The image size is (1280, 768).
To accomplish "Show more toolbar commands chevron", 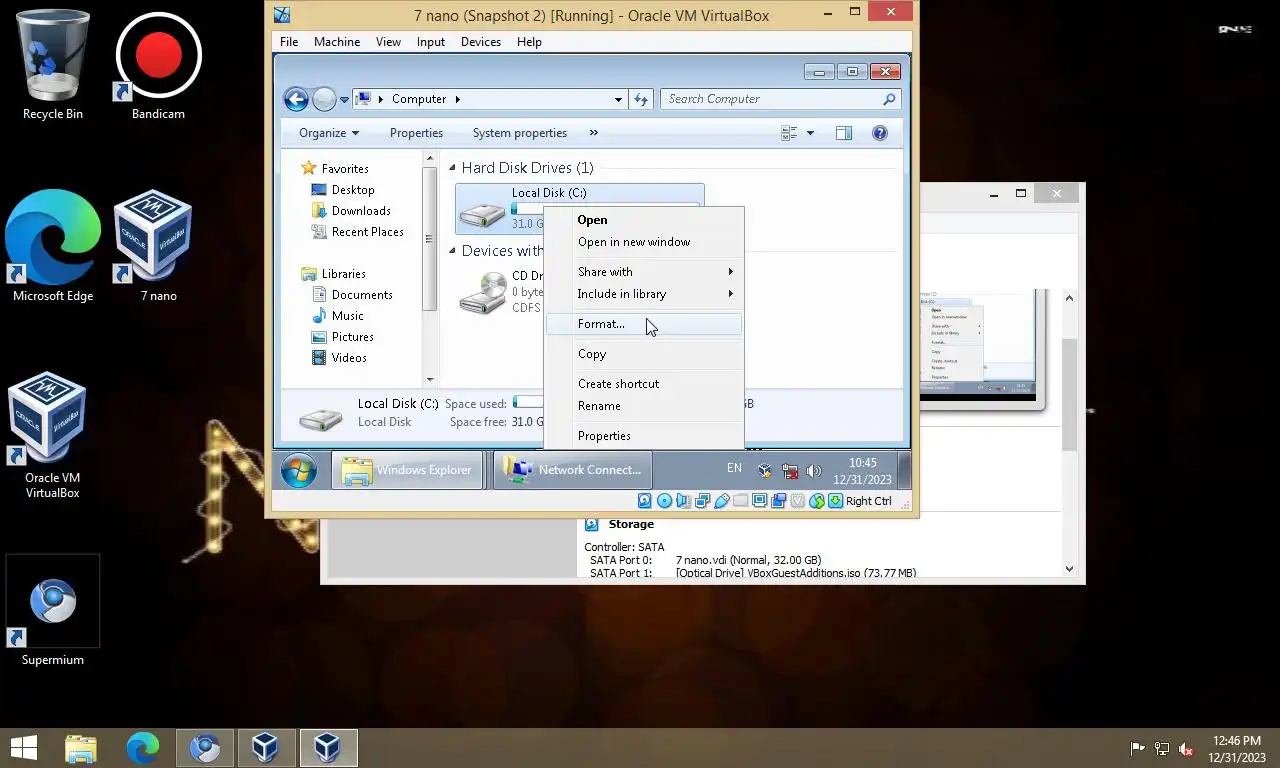I will (x=594, y=133).
